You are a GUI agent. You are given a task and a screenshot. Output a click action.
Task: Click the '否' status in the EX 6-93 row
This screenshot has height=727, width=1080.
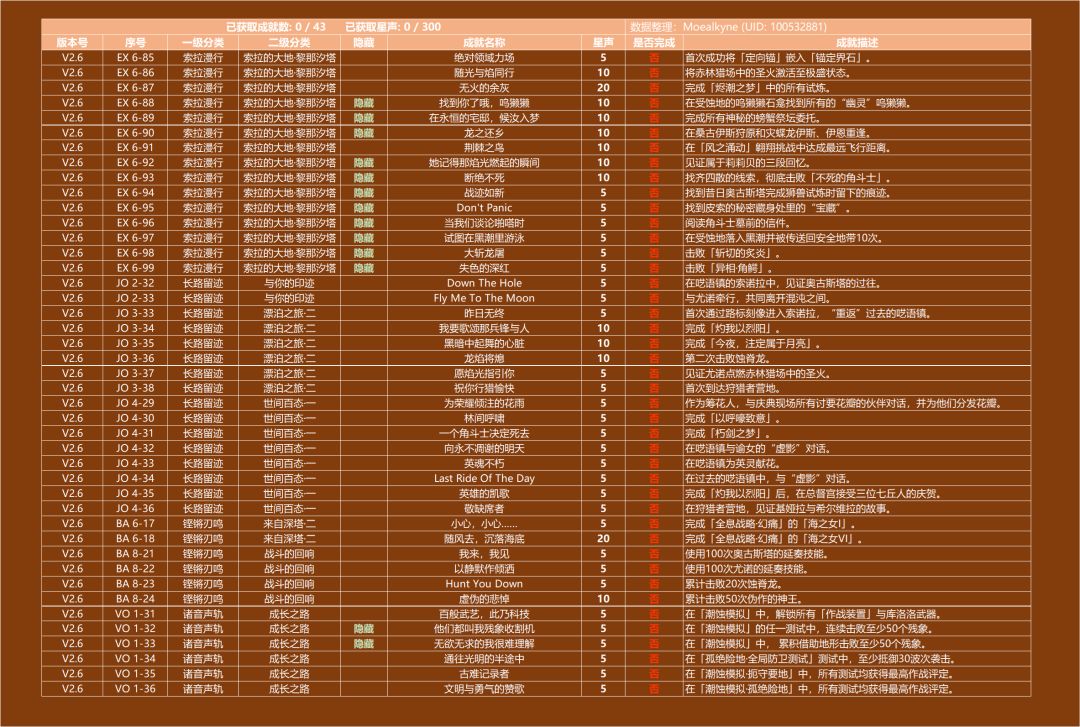coord(654,178)
